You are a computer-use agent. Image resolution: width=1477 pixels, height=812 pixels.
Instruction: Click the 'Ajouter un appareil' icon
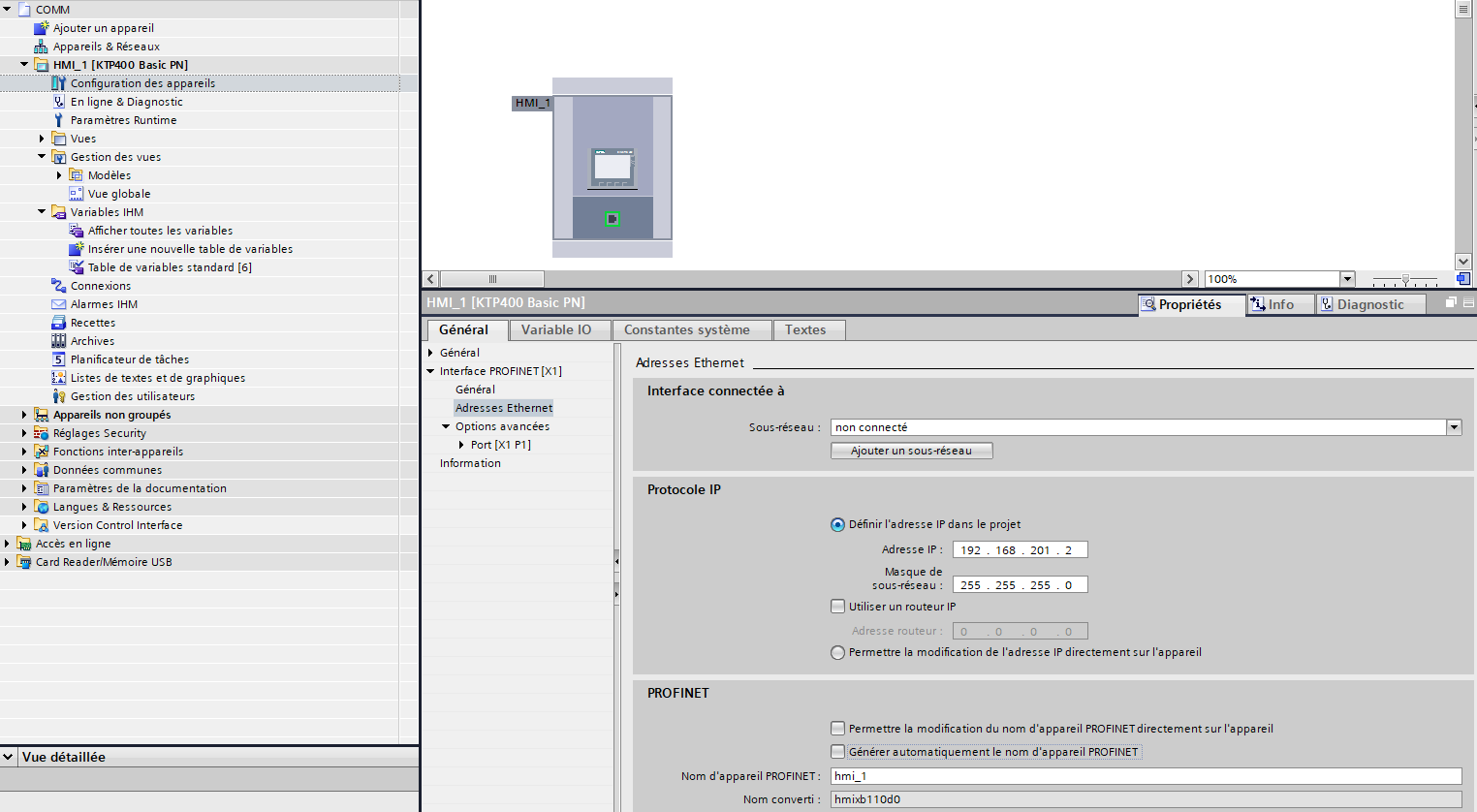[41, 28]
